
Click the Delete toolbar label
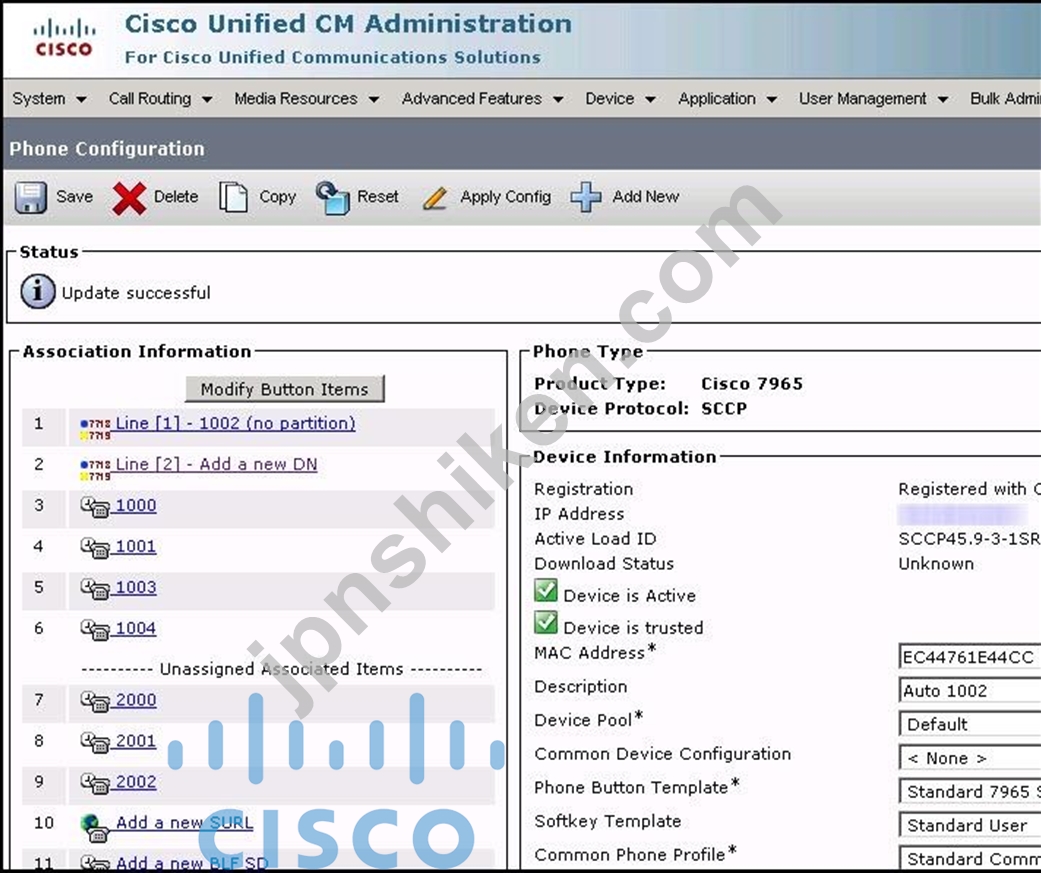(176, 197)
